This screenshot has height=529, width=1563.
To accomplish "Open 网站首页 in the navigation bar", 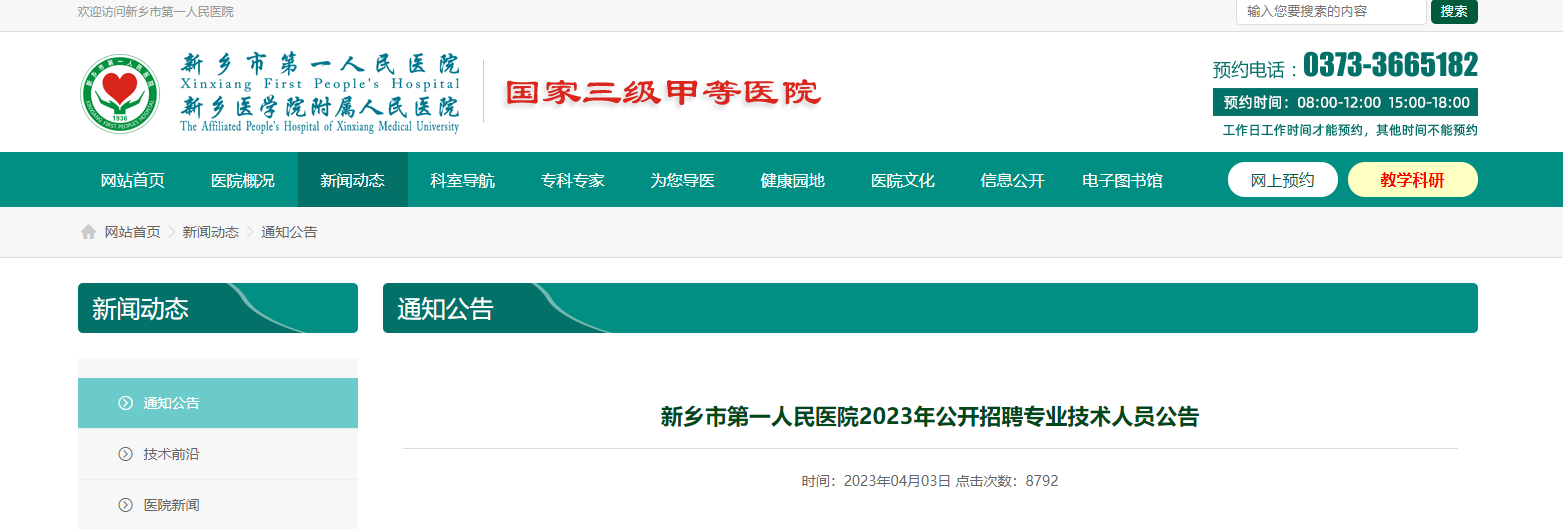I will (133, 180).
